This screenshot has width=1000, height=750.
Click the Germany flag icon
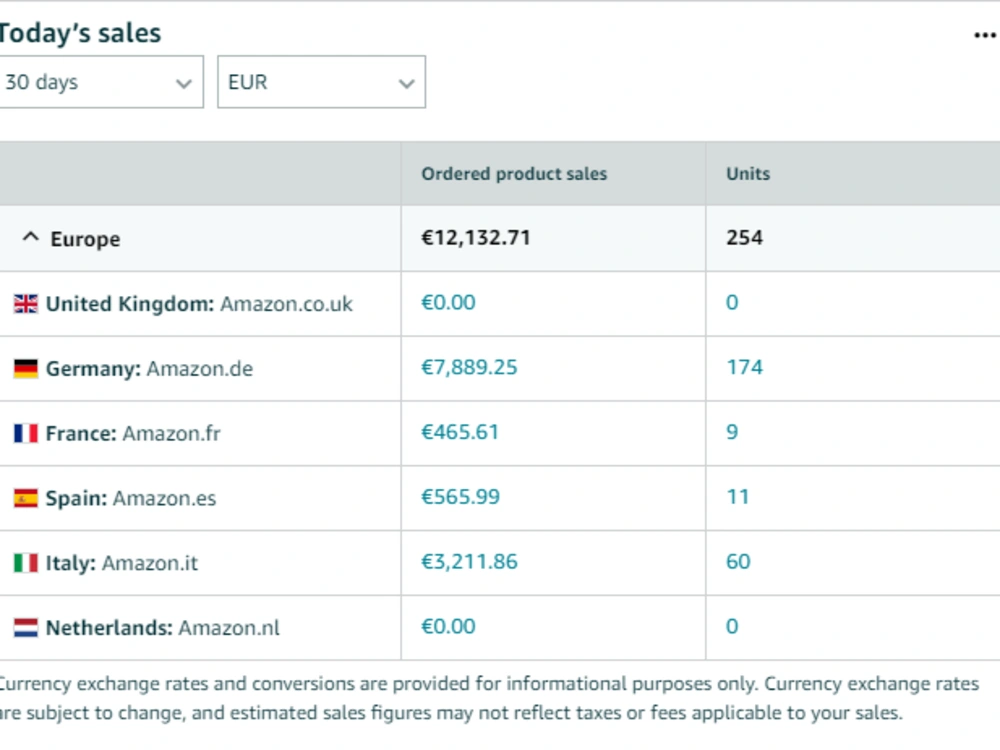pyautogui.click(x=26, y=369)
